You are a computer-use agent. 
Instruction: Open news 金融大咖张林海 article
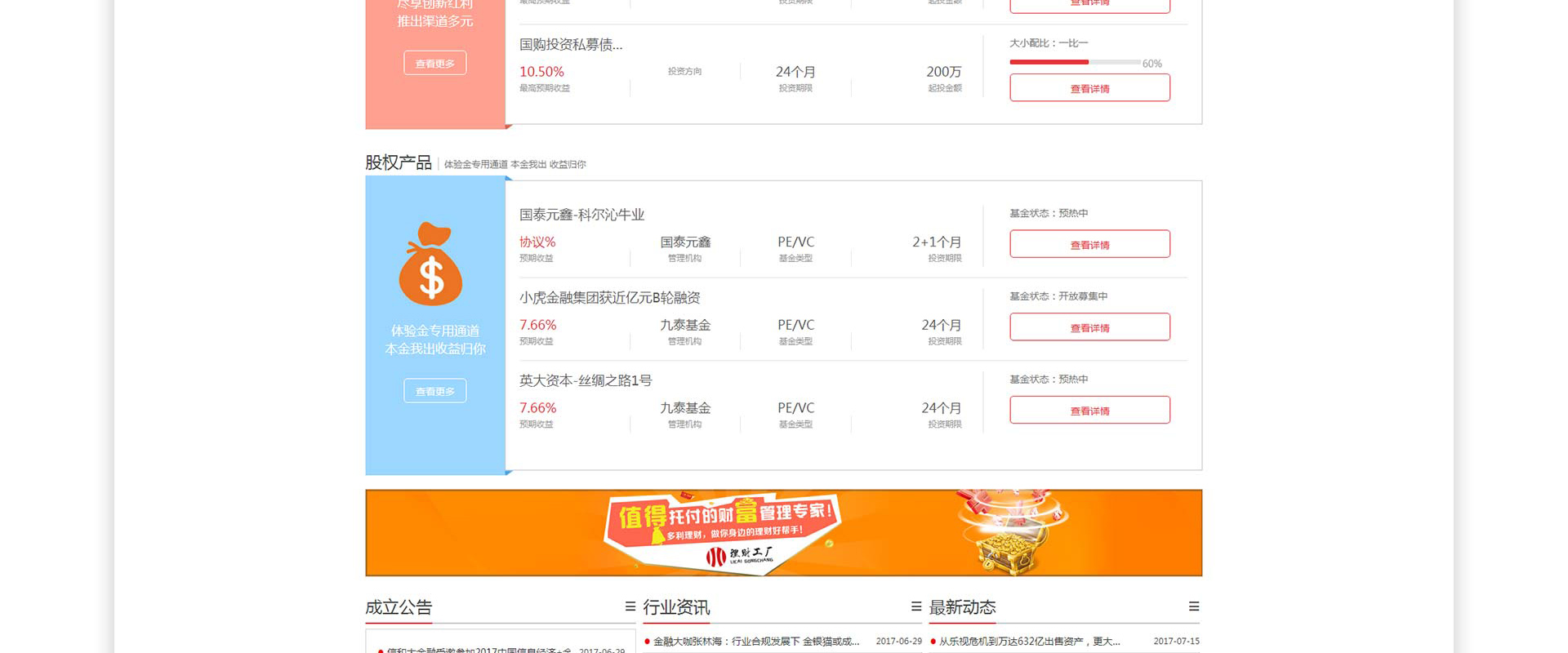(756, 642)
